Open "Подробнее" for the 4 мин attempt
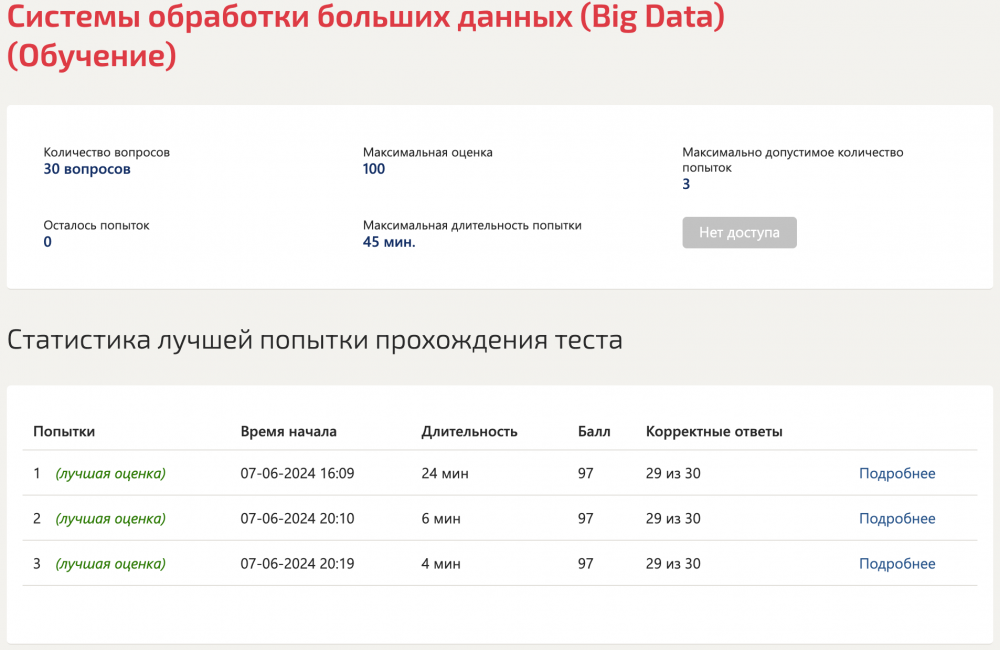 (x=897, y=564)
